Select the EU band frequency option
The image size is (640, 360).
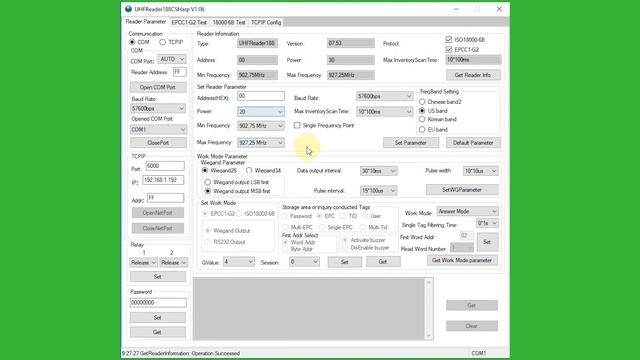click(422, 129)
